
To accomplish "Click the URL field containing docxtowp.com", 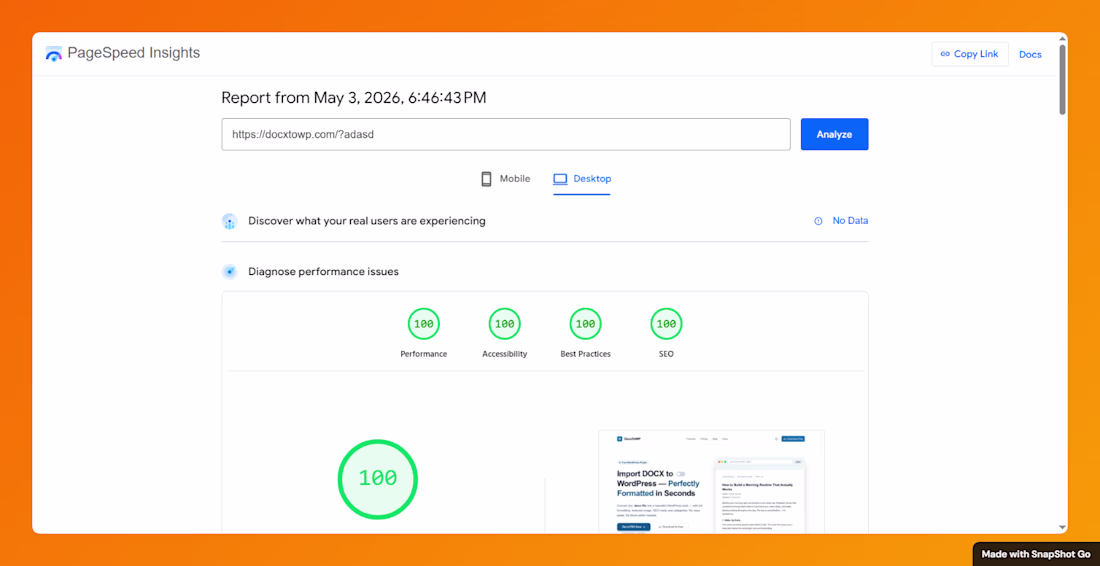I will tap(506, 134).
